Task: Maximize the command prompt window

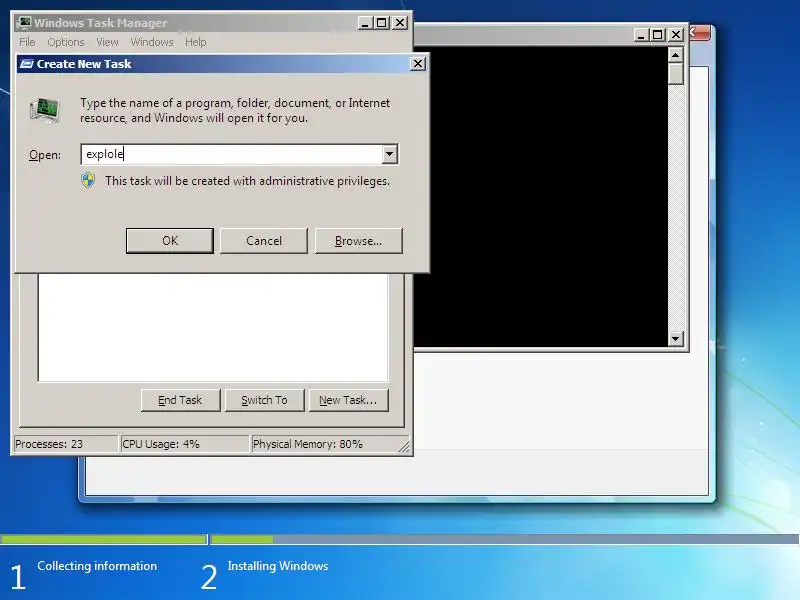Action: 658,35
